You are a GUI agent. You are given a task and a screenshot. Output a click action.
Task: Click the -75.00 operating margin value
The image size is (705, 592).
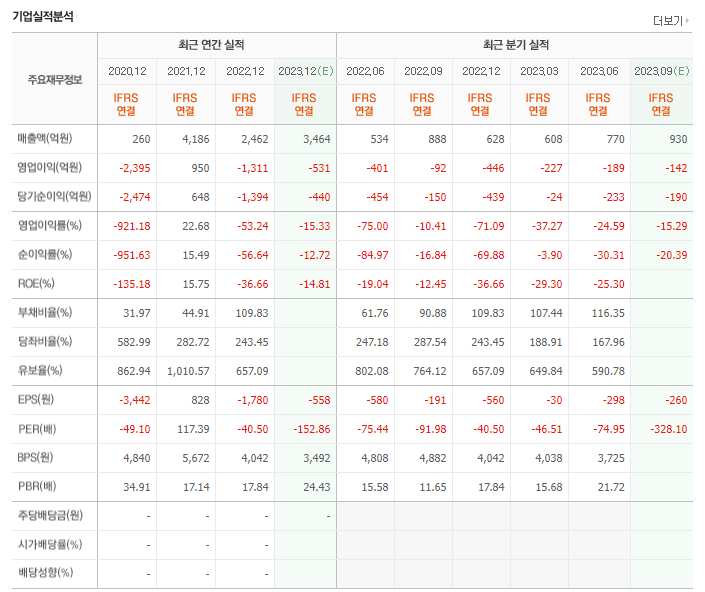pyautogui.click(x=372, y=226)
